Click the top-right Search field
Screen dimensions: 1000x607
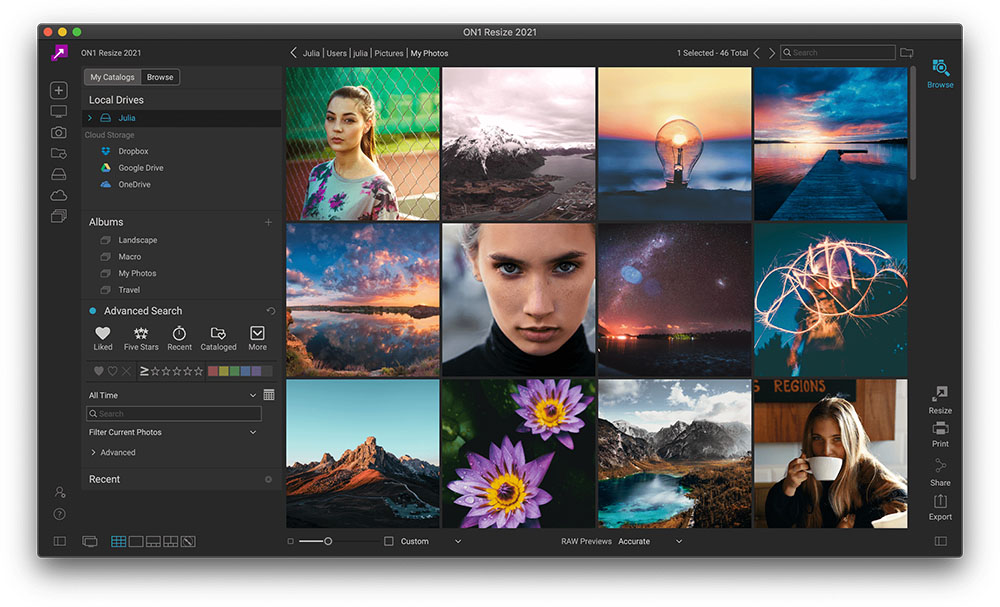click(837, 53)
